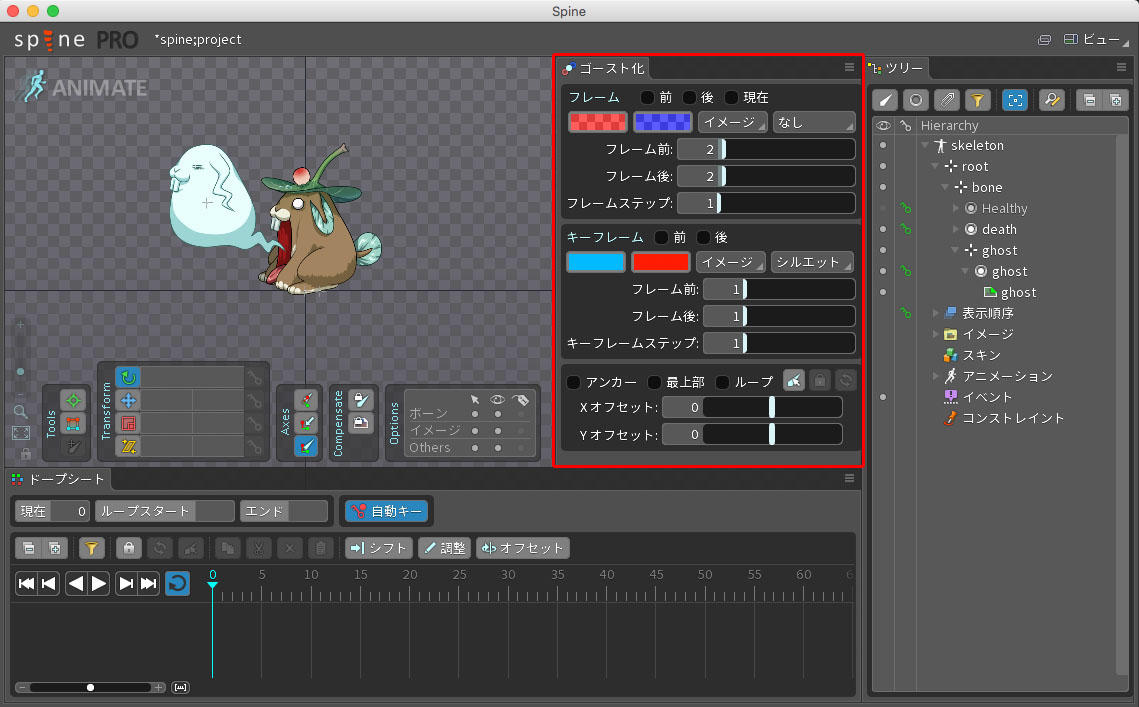Enable フレーム 前 ghosting checkbox
The height and width of the screenshot is (707, 1139).
646,97
